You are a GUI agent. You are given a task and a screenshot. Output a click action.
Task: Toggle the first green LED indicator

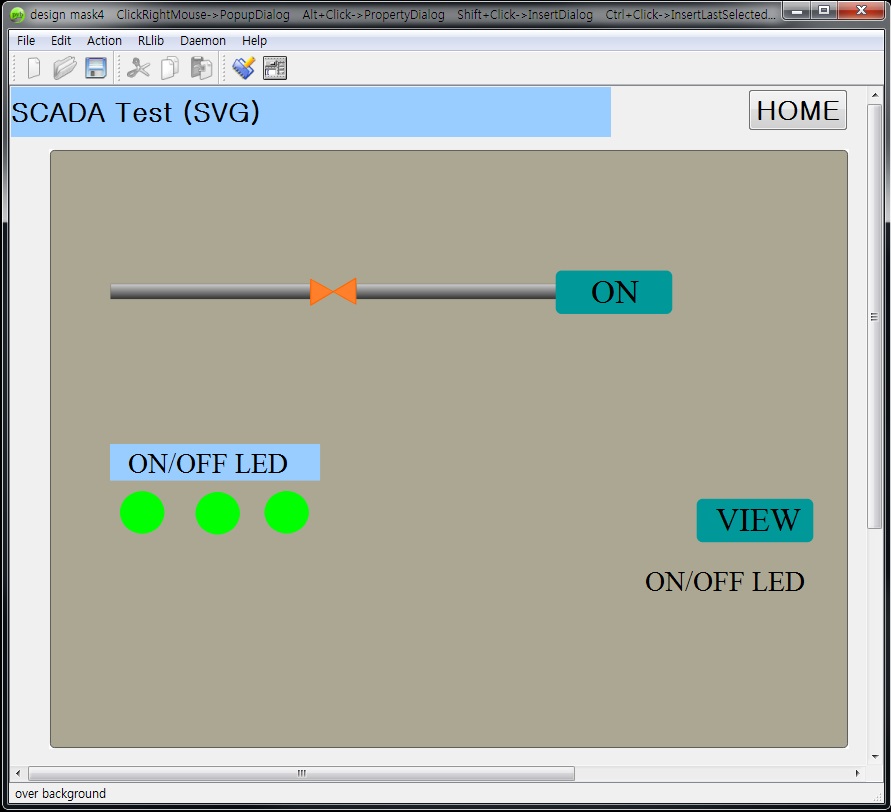tap(142, 512)
